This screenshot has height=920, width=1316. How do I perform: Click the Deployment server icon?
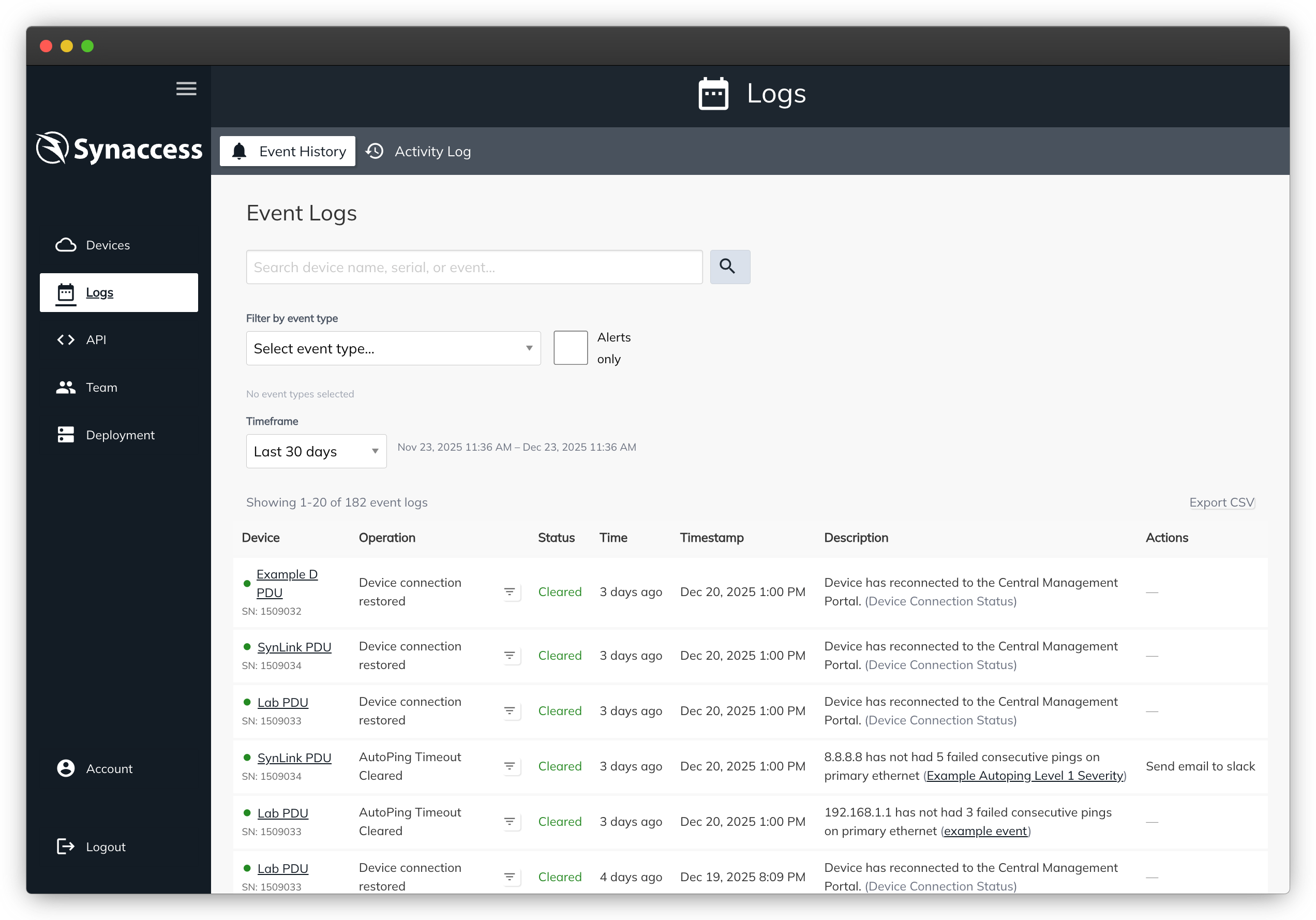pos(66,435)
